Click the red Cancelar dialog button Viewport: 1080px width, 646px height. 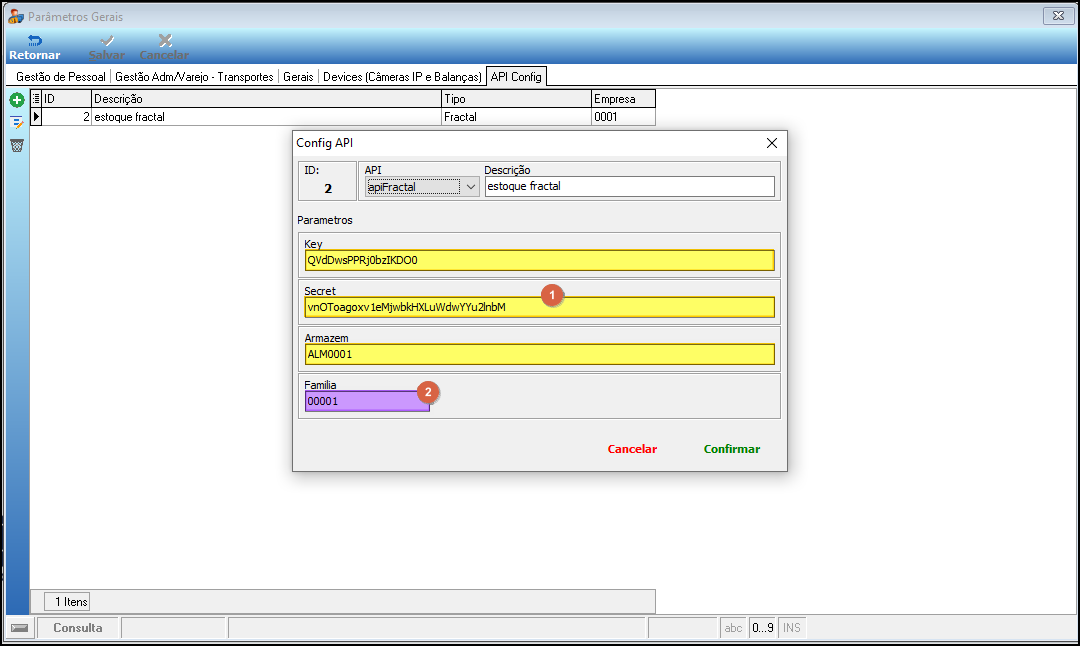point(632,449)
